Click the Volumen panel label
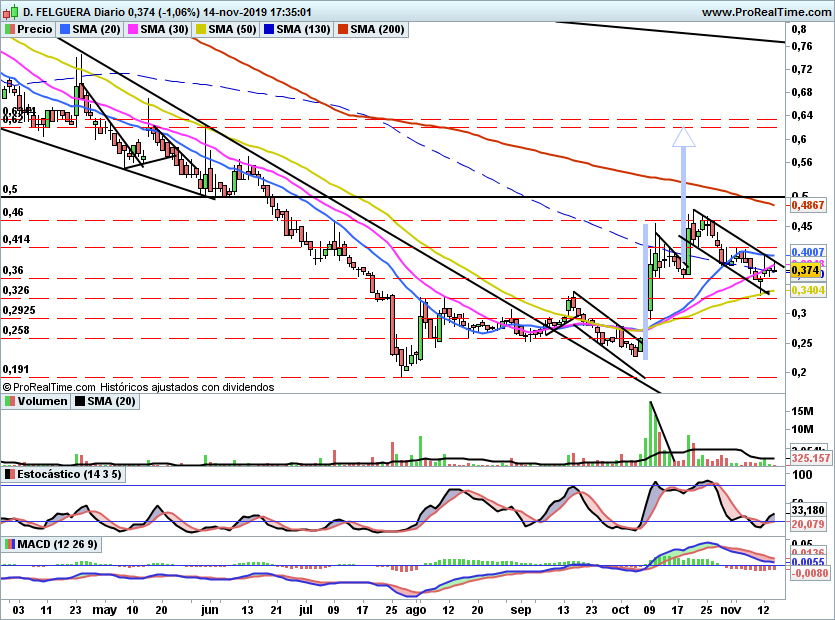835x620 pixels. (41, 401)
